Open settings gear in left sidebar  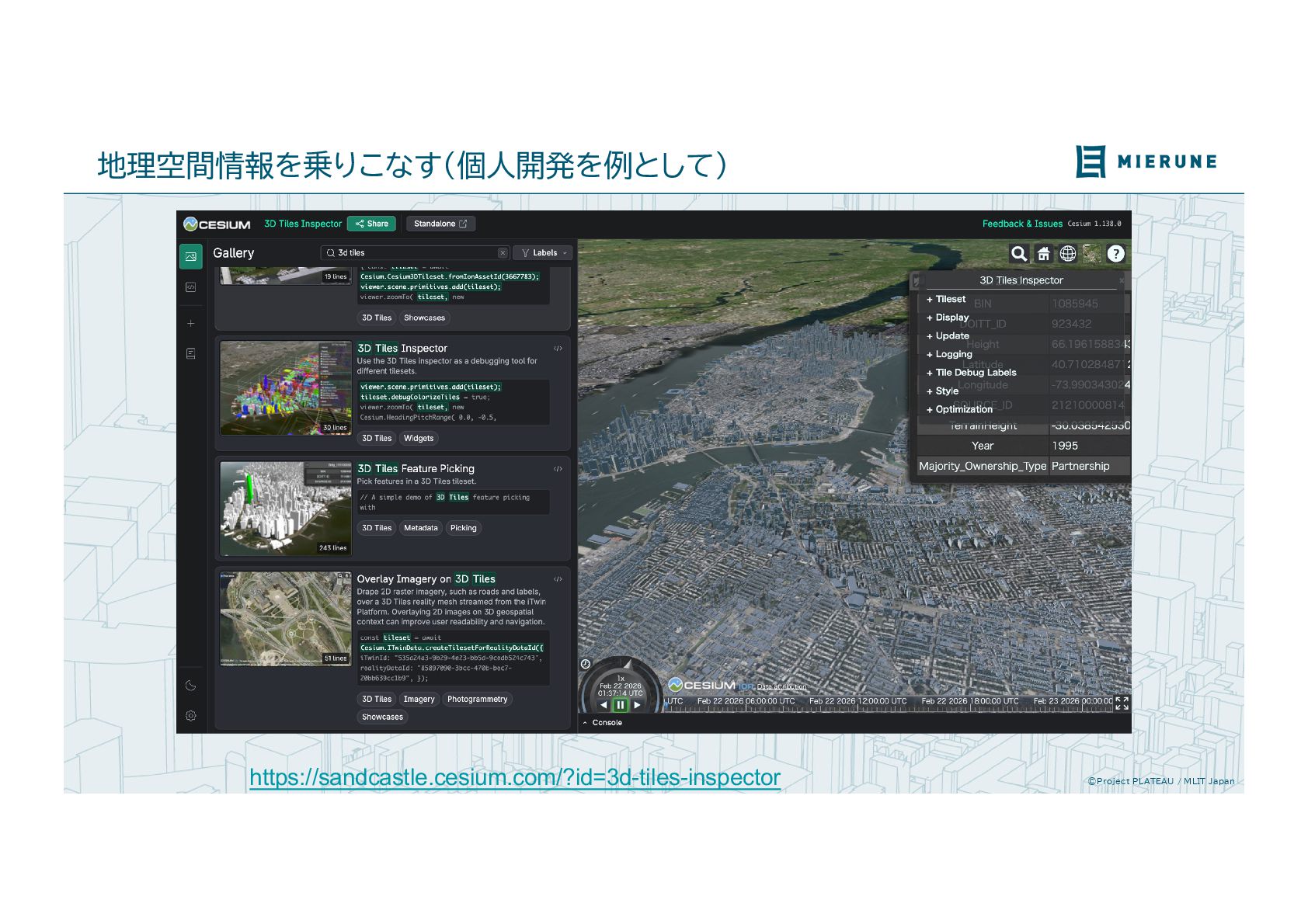click(191, 716)
